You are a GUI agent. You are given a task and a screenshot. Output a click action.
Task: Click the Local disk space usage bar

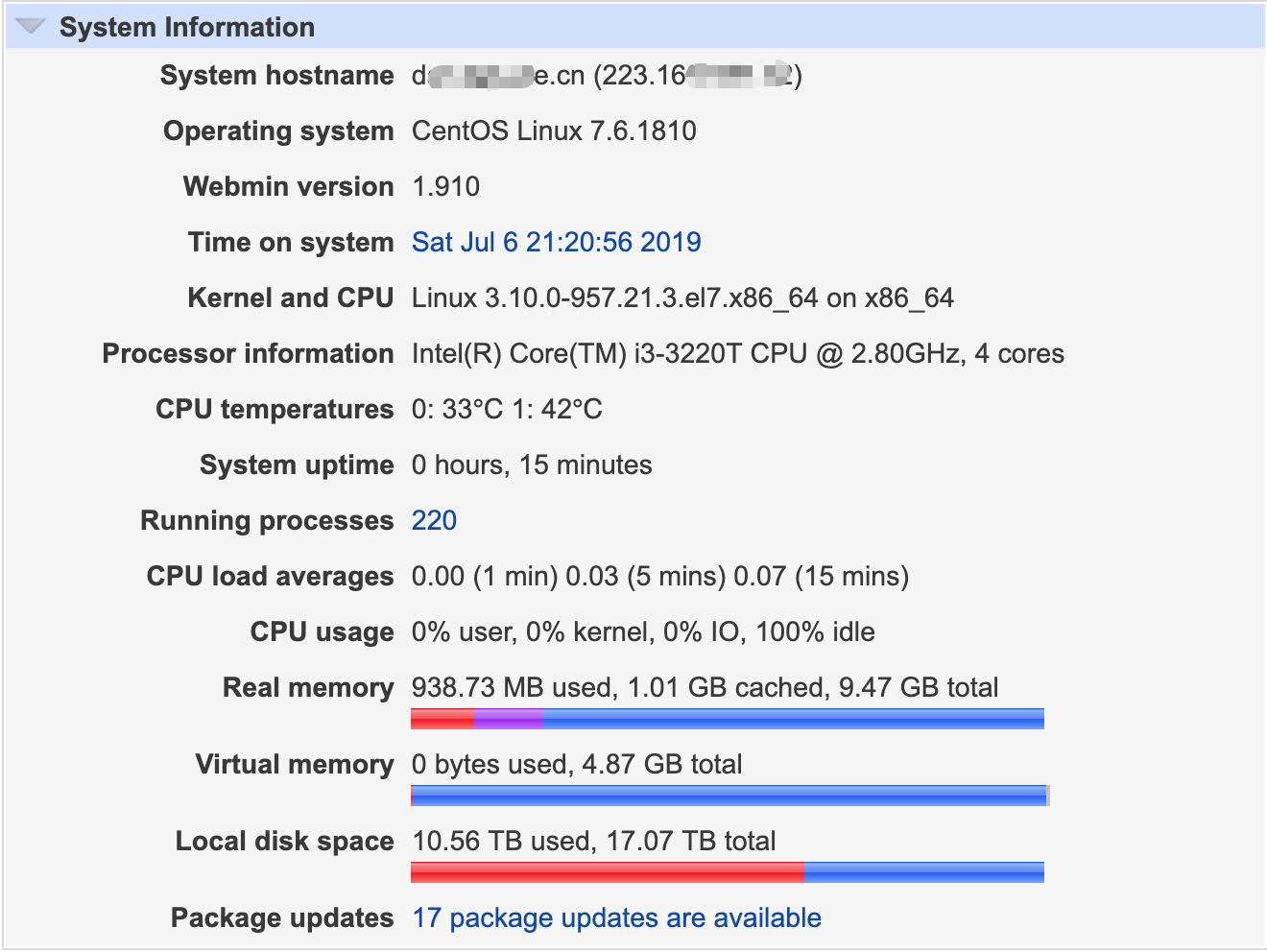coord(728,872)
